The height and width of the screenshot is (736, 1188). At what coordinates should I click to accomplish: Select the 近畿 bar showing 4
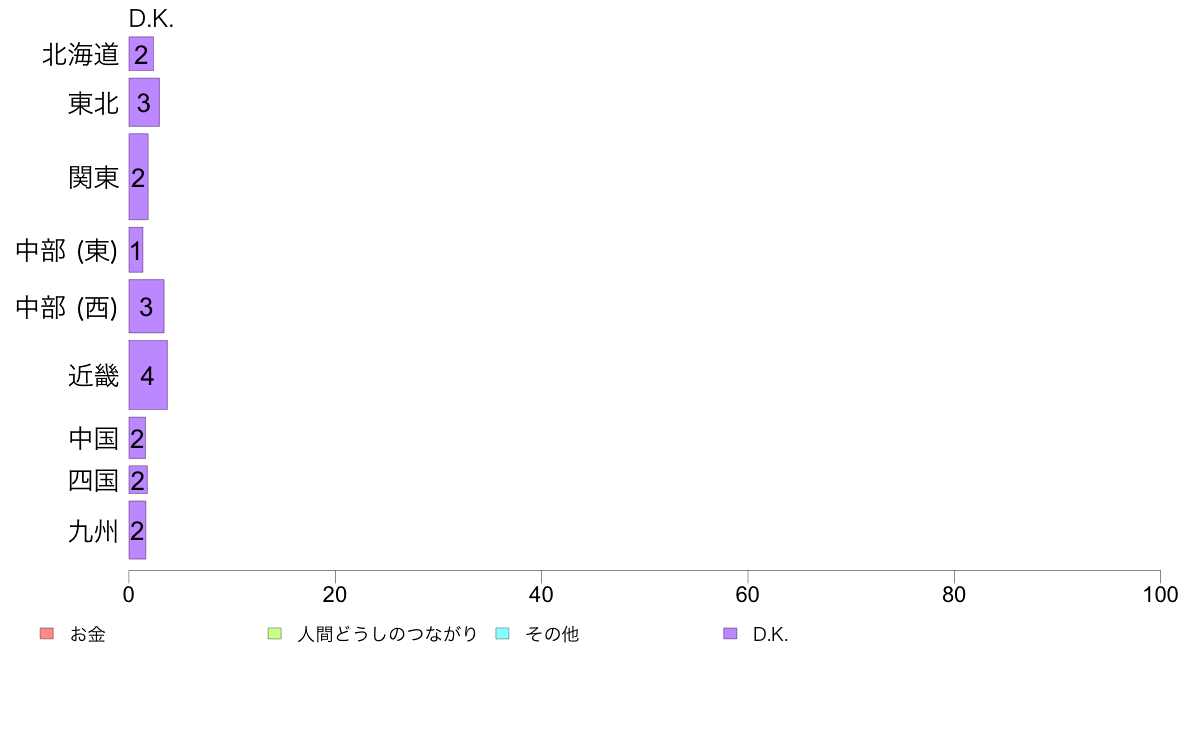coord(148,375)
